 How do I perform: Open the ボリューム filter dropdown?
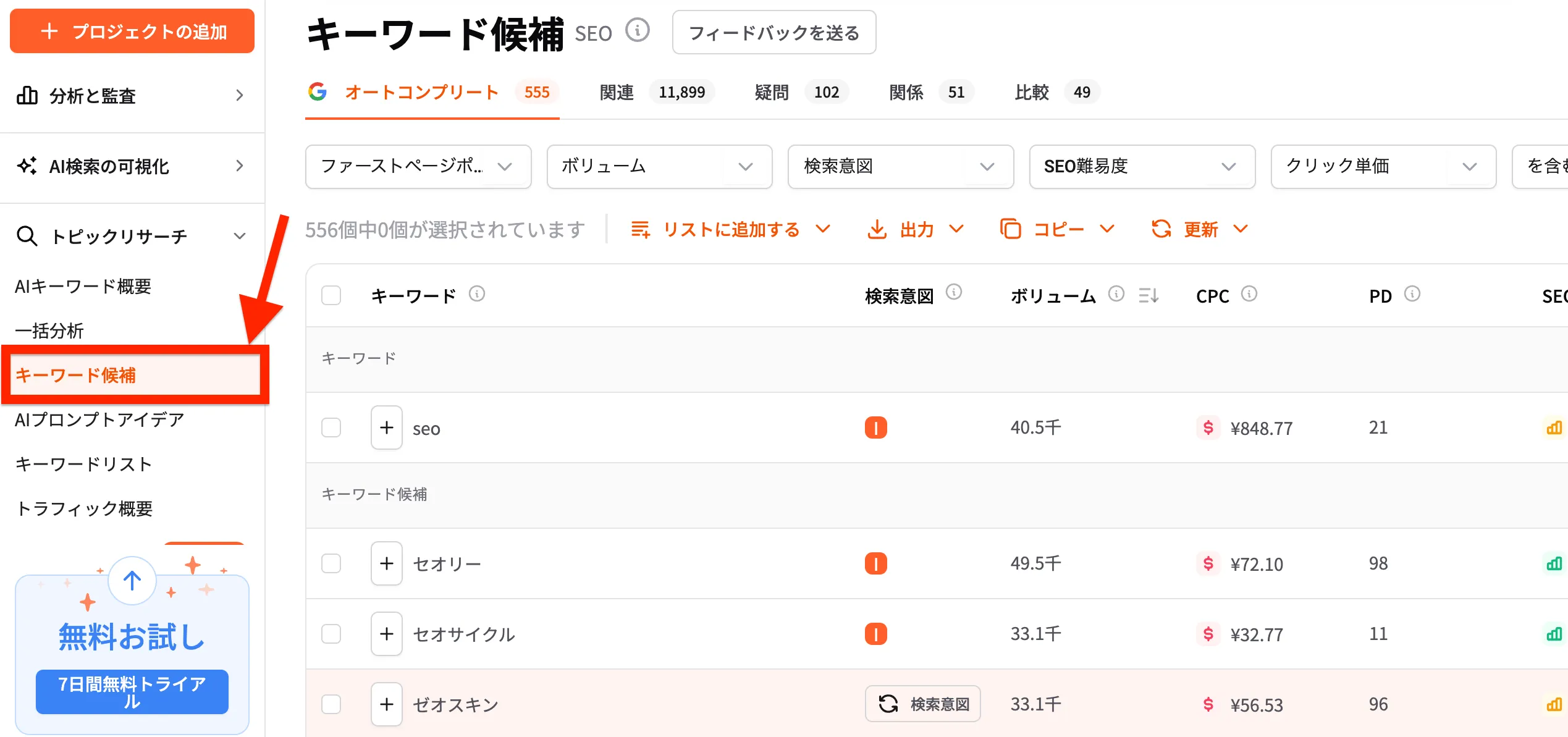tap(659, 166)
